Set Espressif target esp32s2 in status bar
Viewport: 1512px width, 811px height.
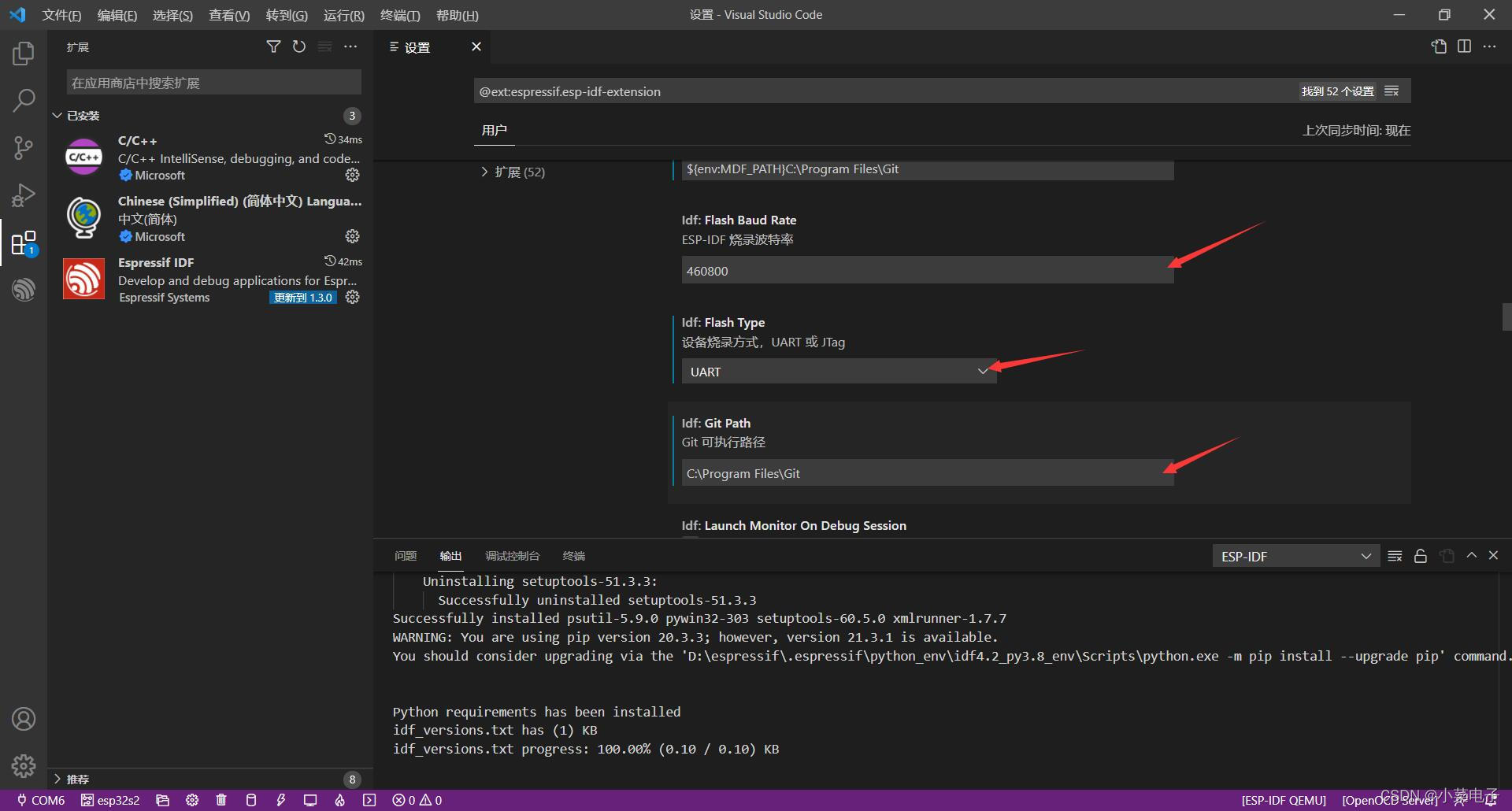[110, 800]
